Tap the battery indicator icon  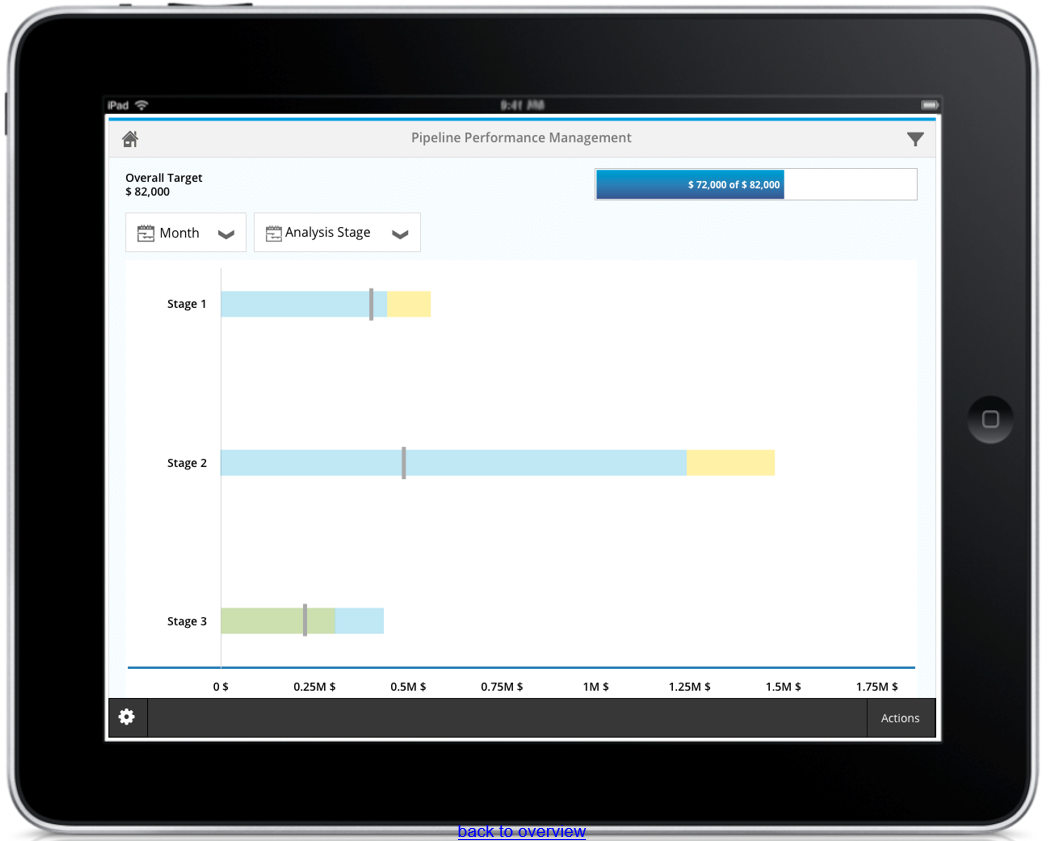[930, 105]
